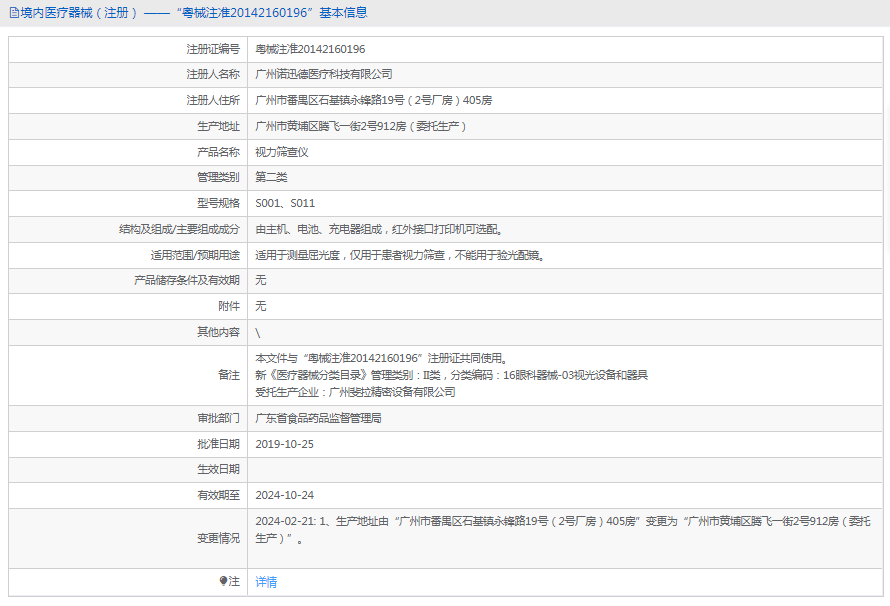Screen dimensions: 890x606
Task: Select management class value 第二类
Action: [x=271, y=177]
